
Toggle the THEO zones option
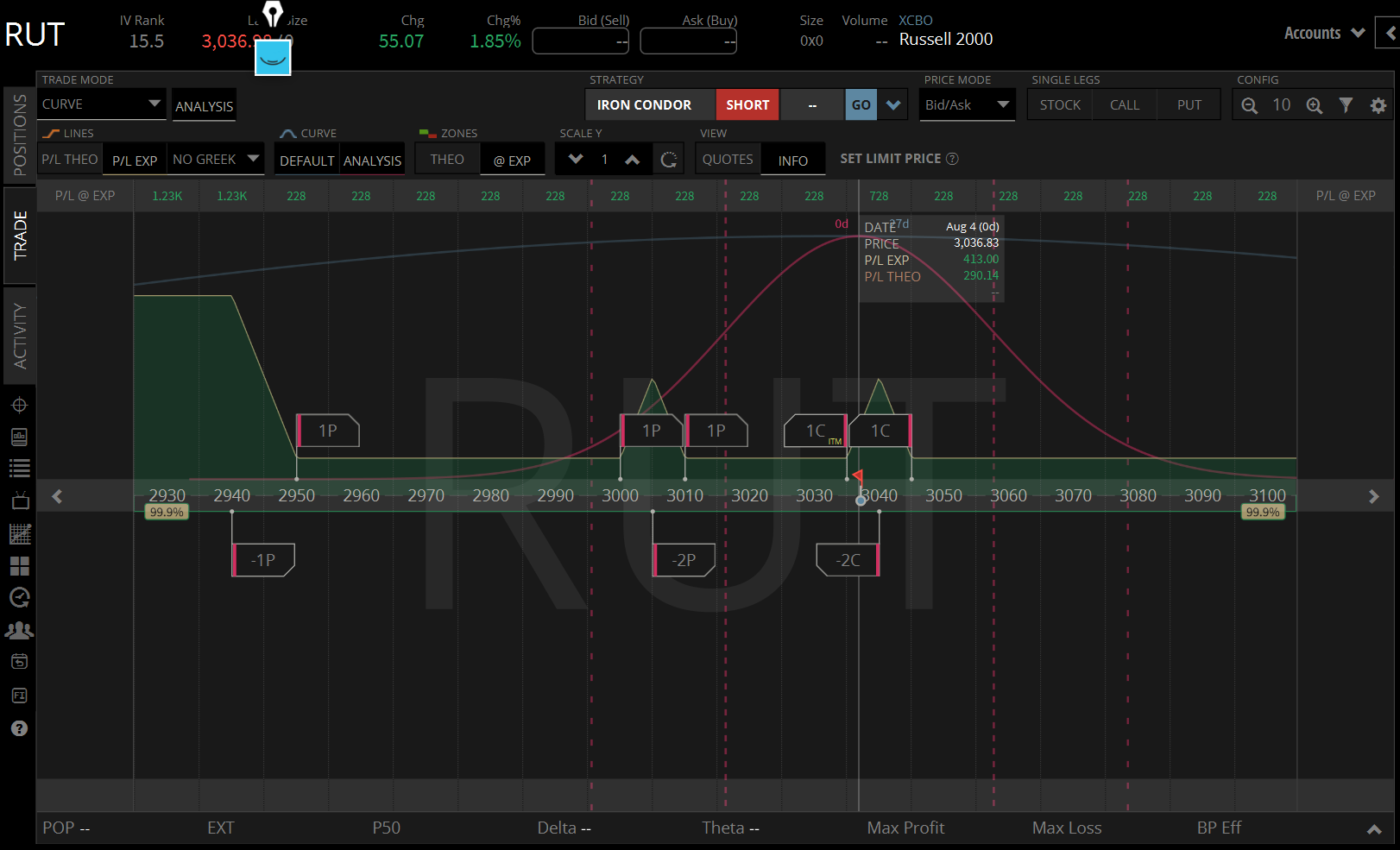447,160
